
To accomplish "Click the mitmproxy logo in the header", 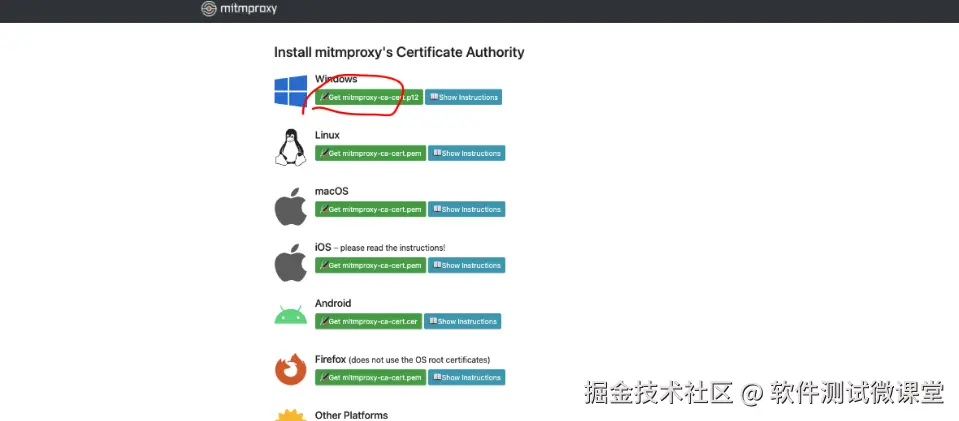I will point(239,9).
